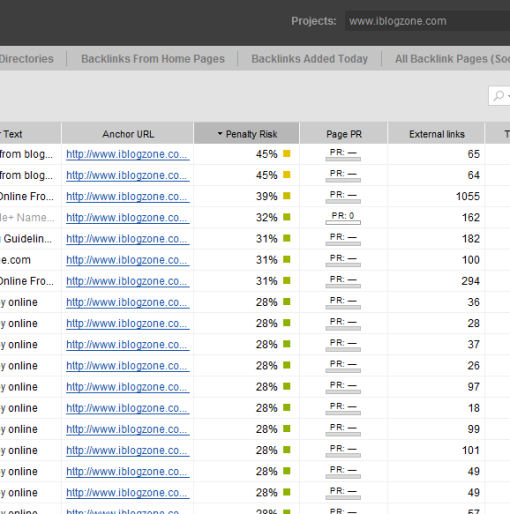Open the anchor URL link in the 101 links row
510x514 pixels.
coord(128,451)
